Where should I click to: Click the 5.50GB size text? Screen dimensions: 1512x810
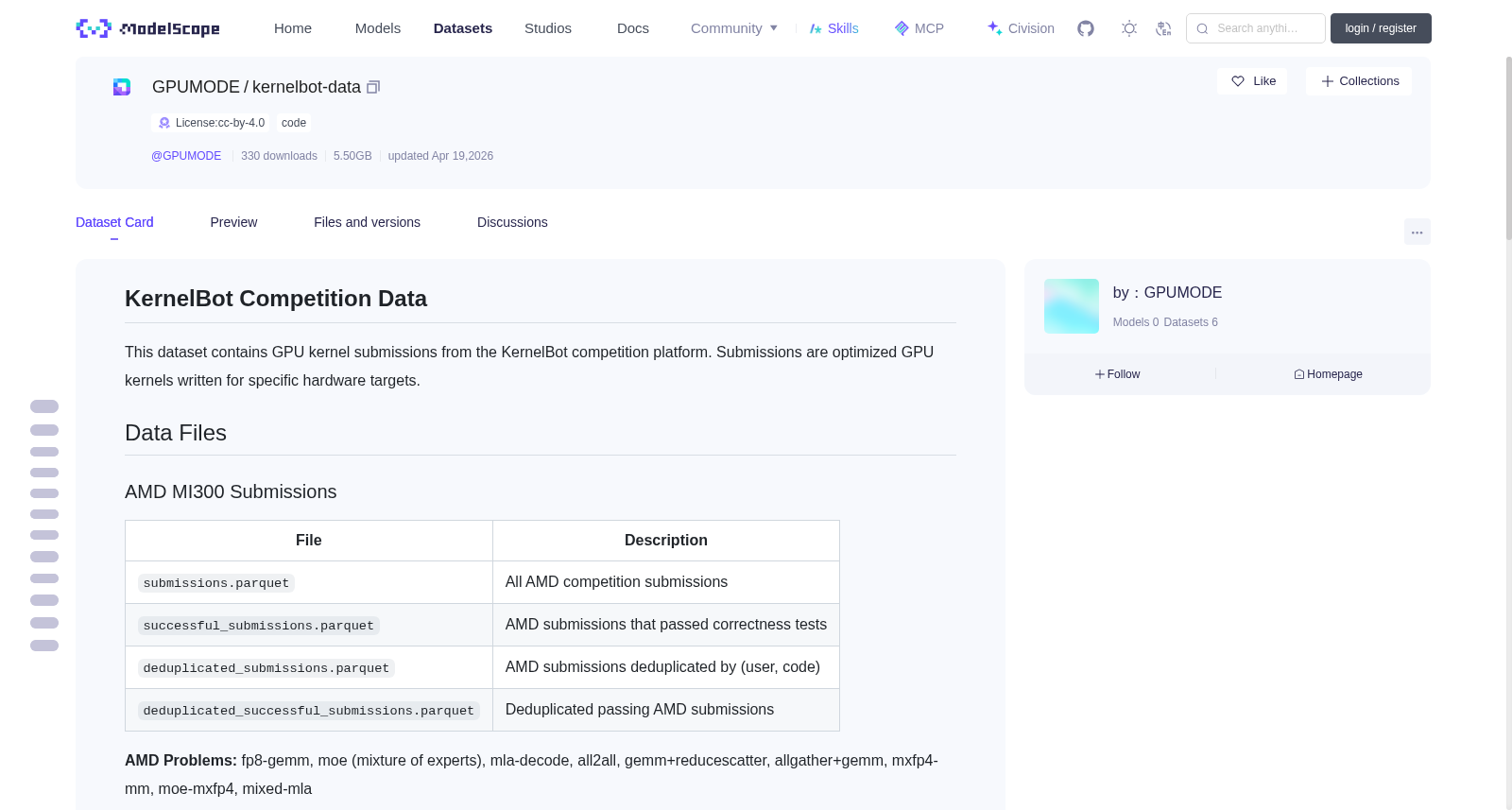pyautogui.click(x=352, y=156)
